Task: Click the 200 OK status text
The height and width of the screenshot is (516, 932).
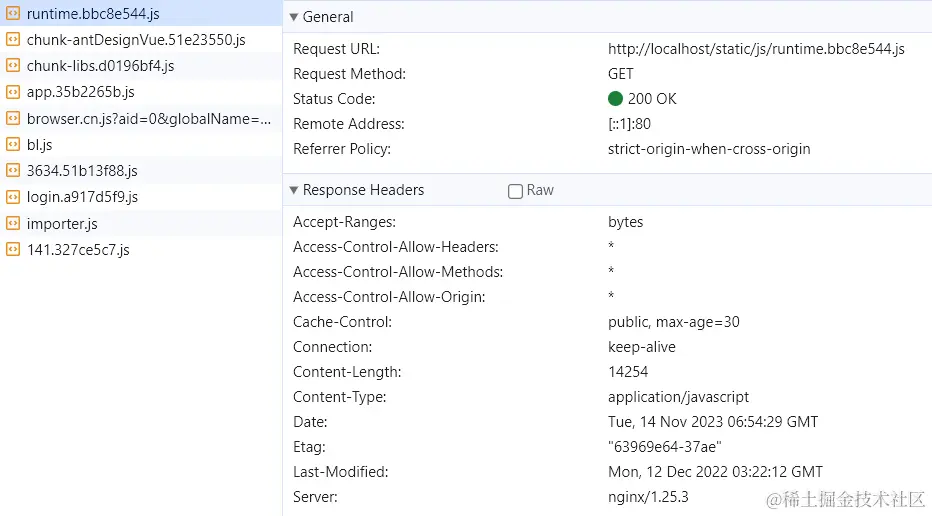Action: point(652,99)
